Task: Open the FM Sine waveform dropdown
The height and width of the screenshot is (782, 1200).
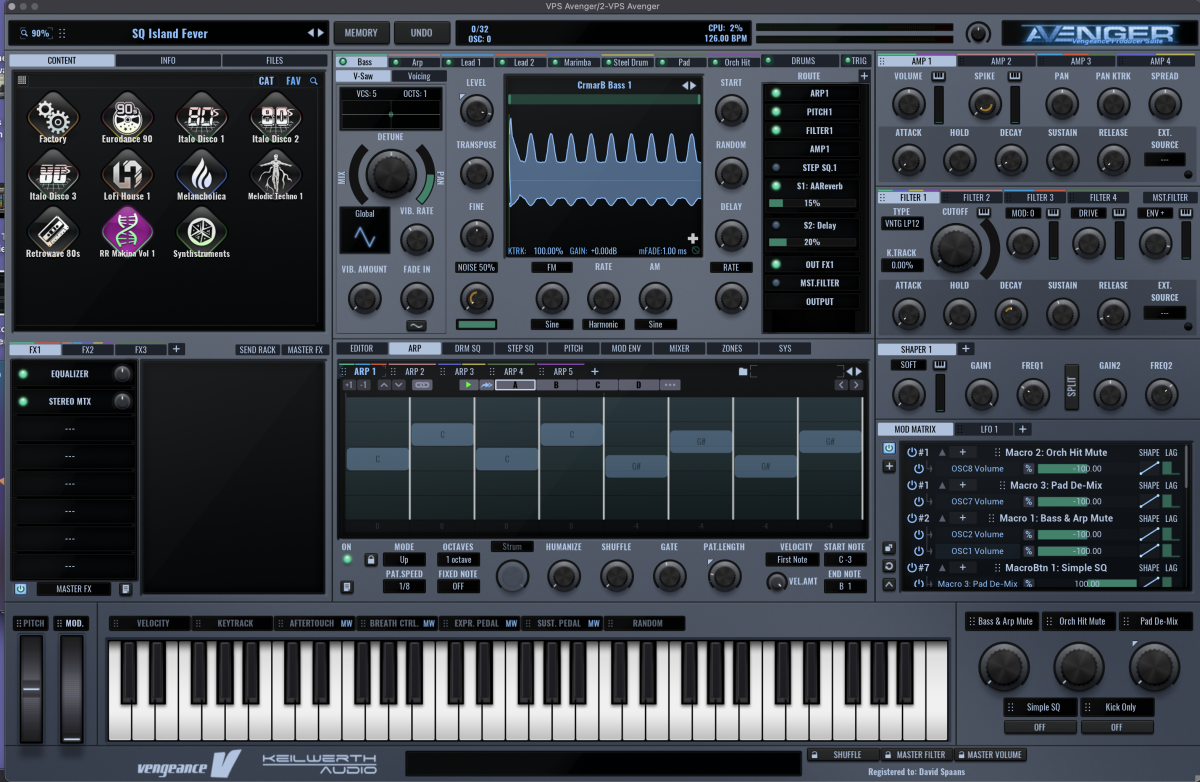Action: pyautogui.click(x=552, y=324)
